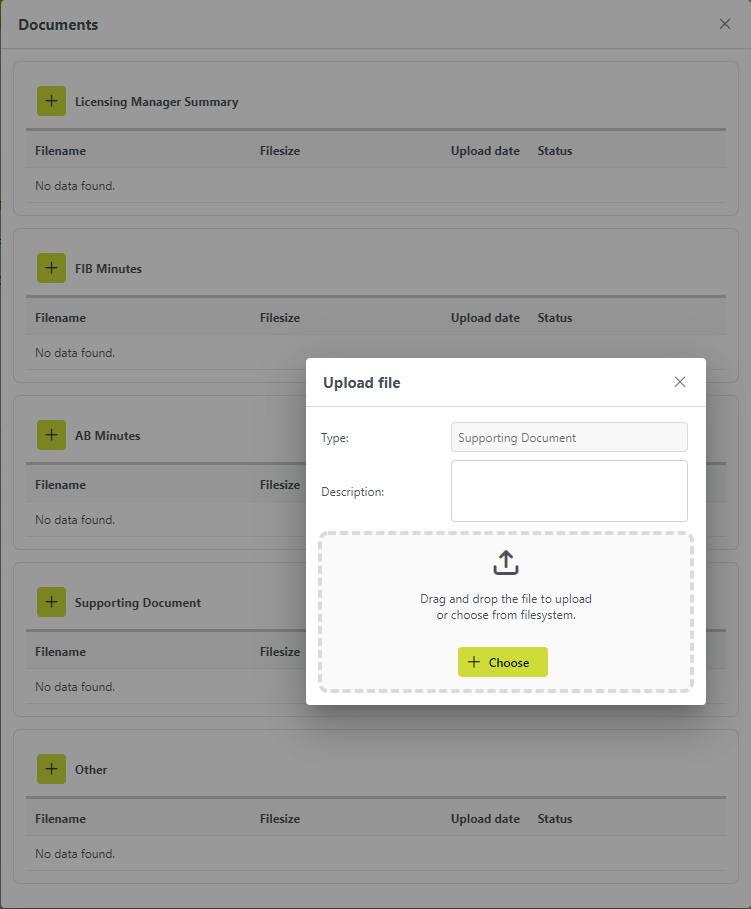Click the drag and drop upload area text

[x=506, y=607]
